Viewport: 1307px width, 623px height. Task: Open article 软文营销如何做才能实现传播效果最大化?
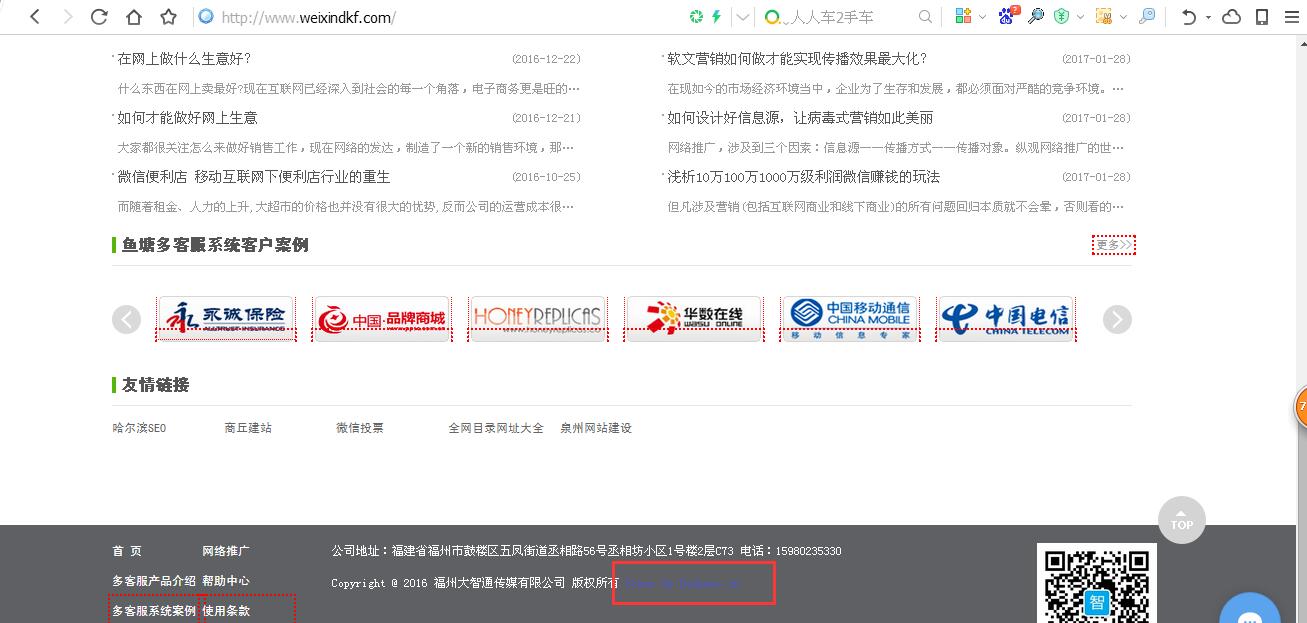[797, 59]
